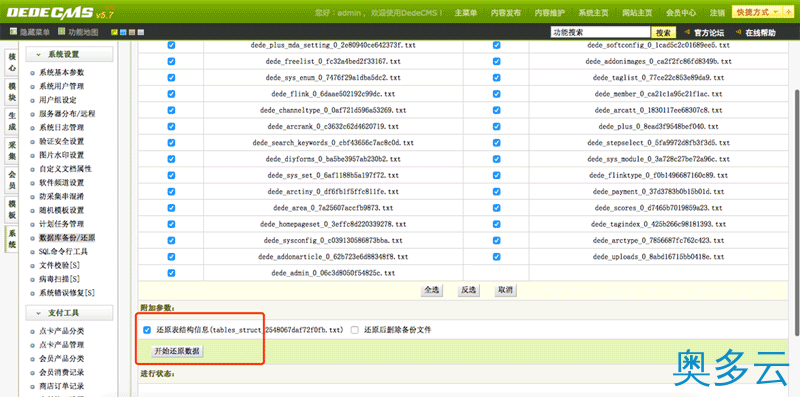The image size is (800, 397).
Task: Open 验证安全设置 in sidebar
Action: (61, 142)
